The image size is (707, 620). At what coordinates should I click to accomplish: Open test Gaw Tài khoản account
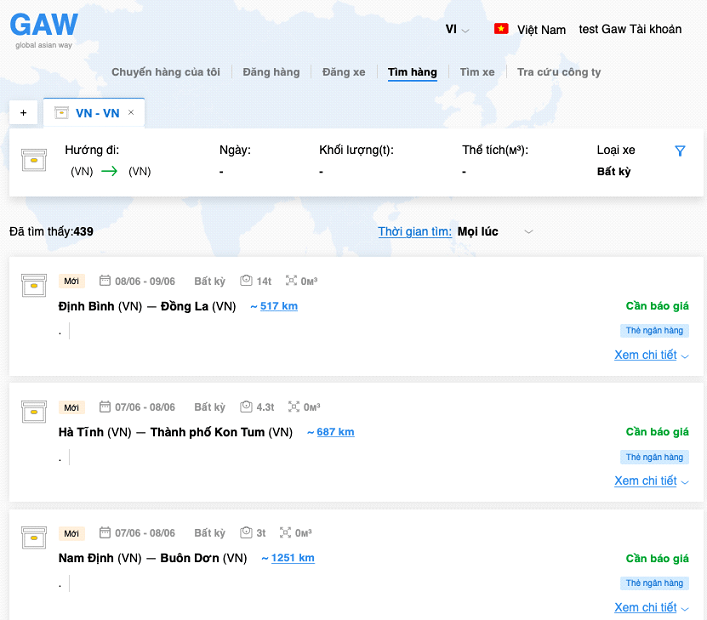(x=630, y=29)
